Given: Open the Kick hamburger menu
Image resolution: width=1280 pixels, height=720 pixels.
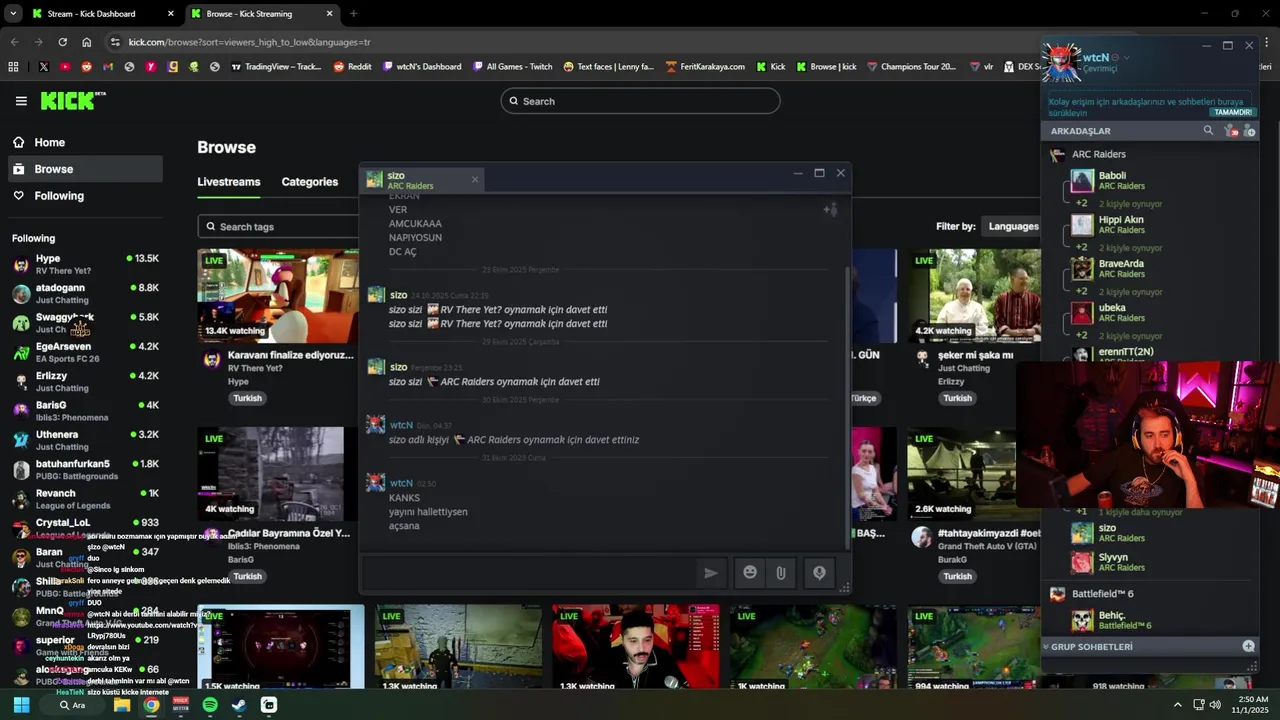Looking at the screenshot, I should [21, 101].
